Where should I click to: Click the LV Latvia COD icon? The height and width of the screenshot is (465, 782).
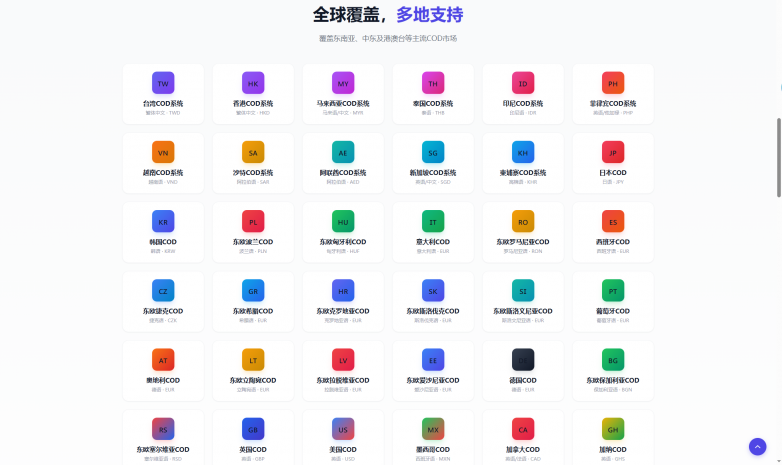click(343, 360)
